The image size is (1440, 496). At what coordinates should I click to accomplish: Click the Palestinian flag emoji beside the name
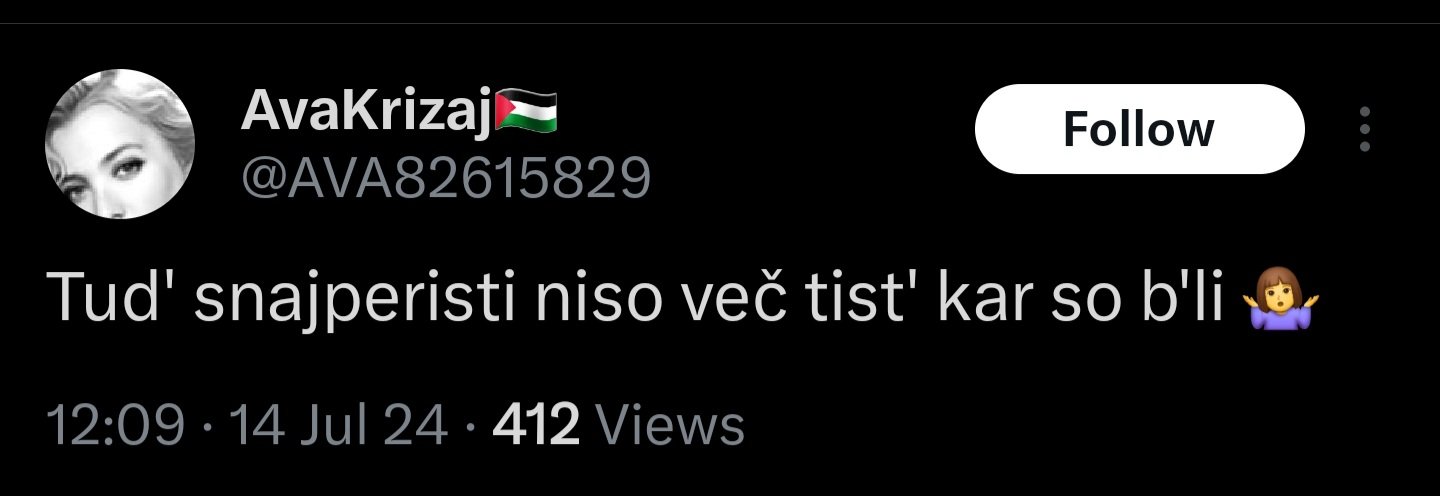click(x=526, y=109)
